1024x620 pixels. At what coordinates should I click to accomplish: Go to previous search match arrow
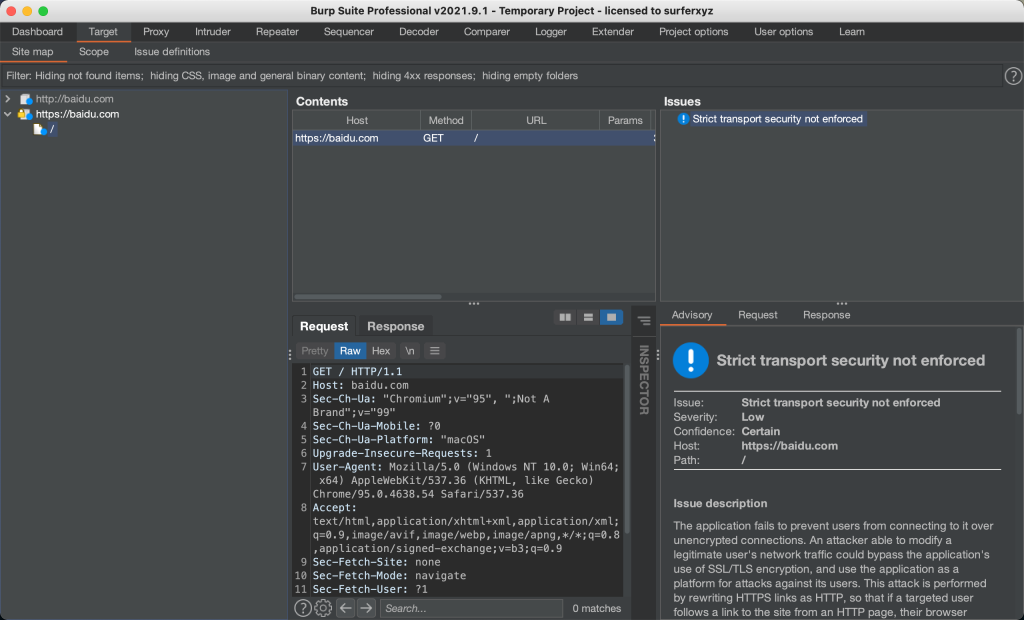tap(345, 608)
